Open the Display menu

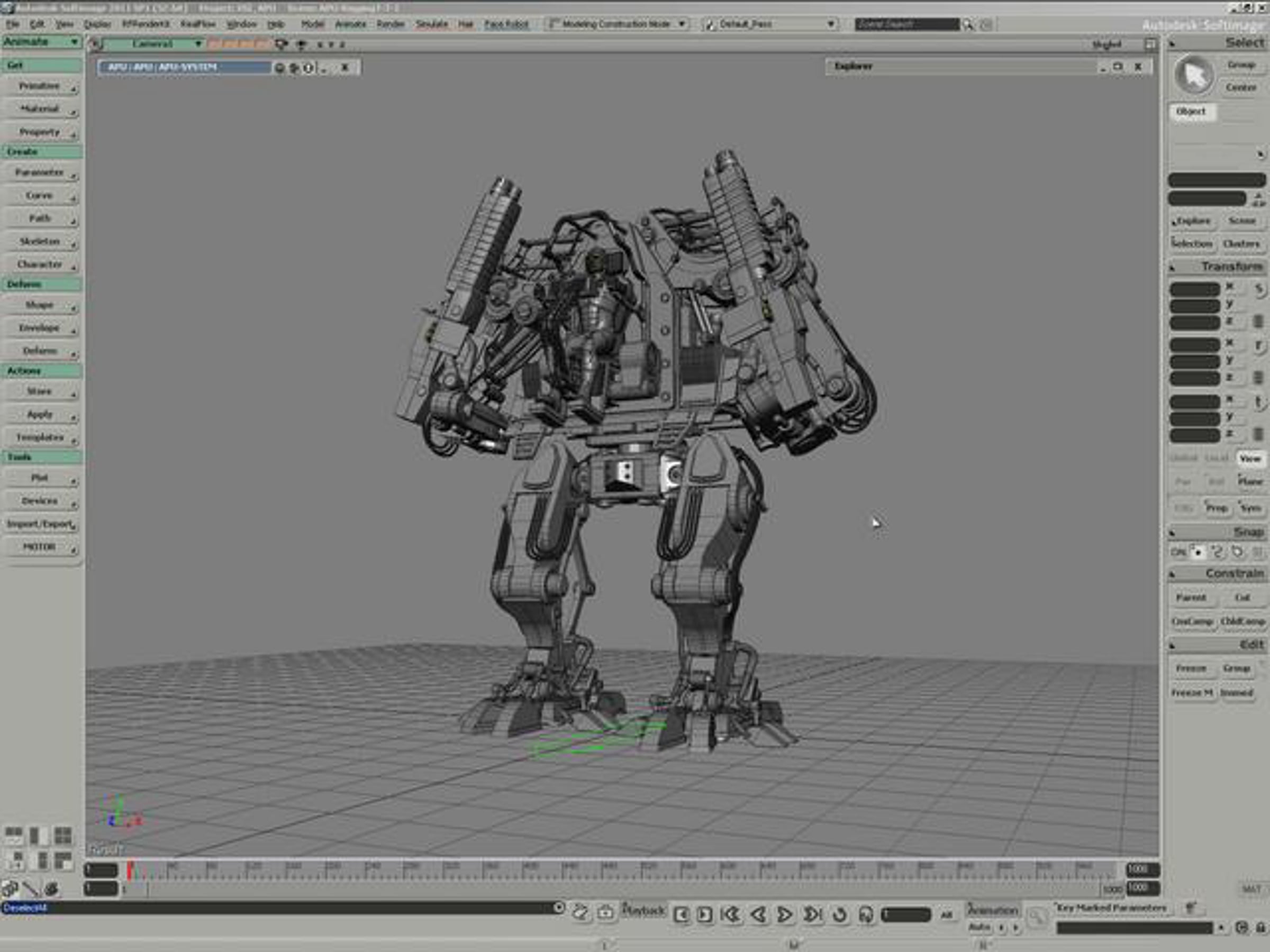tap(97, 24)
